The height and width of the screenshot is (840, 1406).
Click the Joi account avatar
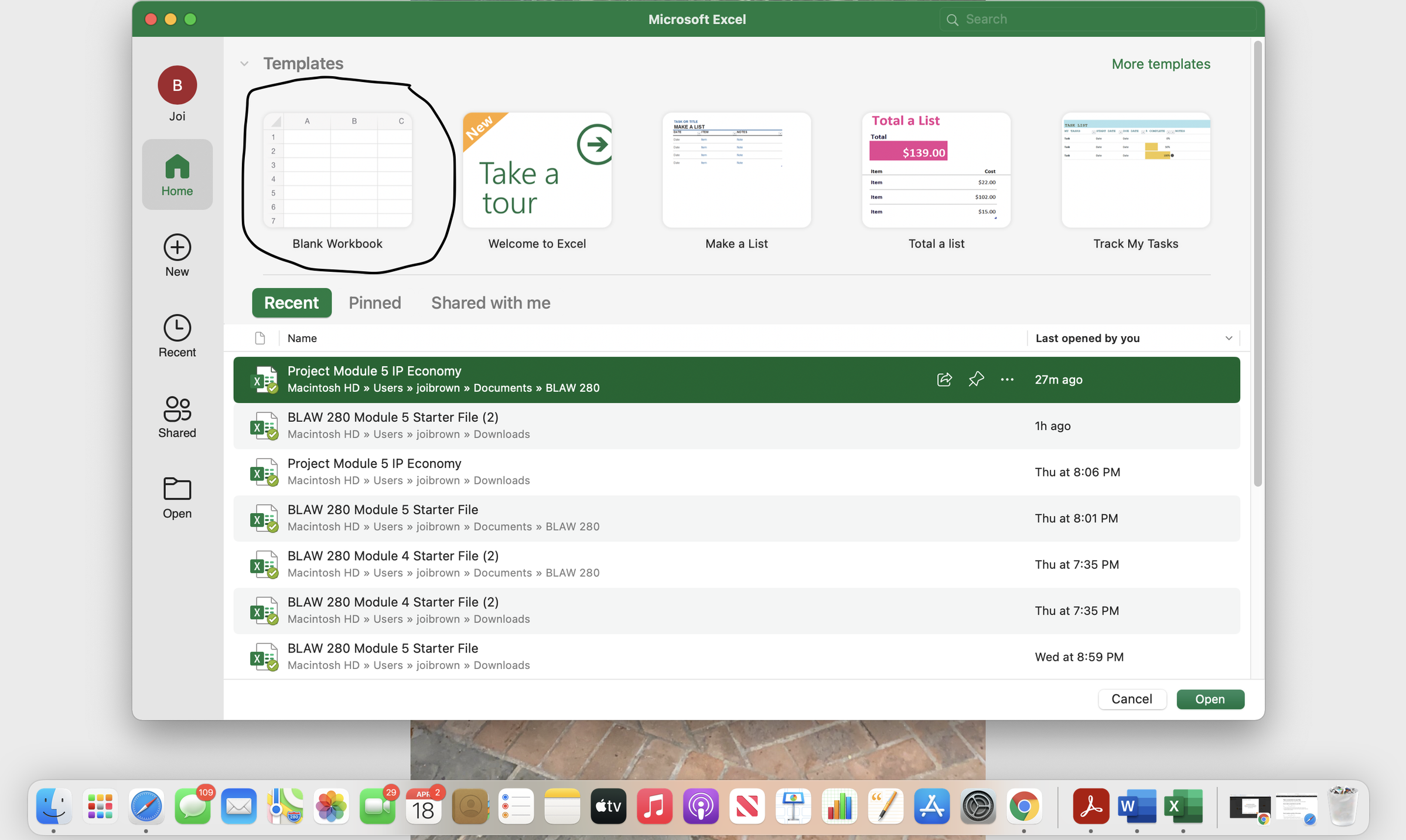tap(177, 86)
